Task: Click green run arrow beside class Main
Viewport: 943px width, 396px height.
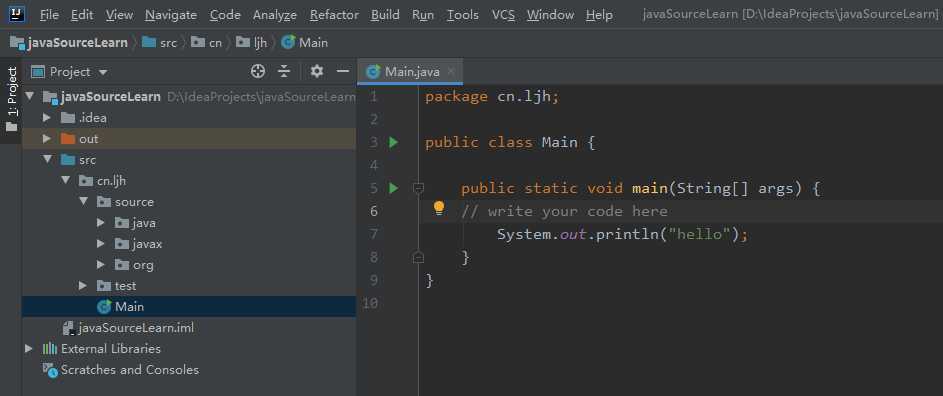Action: [393, 143]
